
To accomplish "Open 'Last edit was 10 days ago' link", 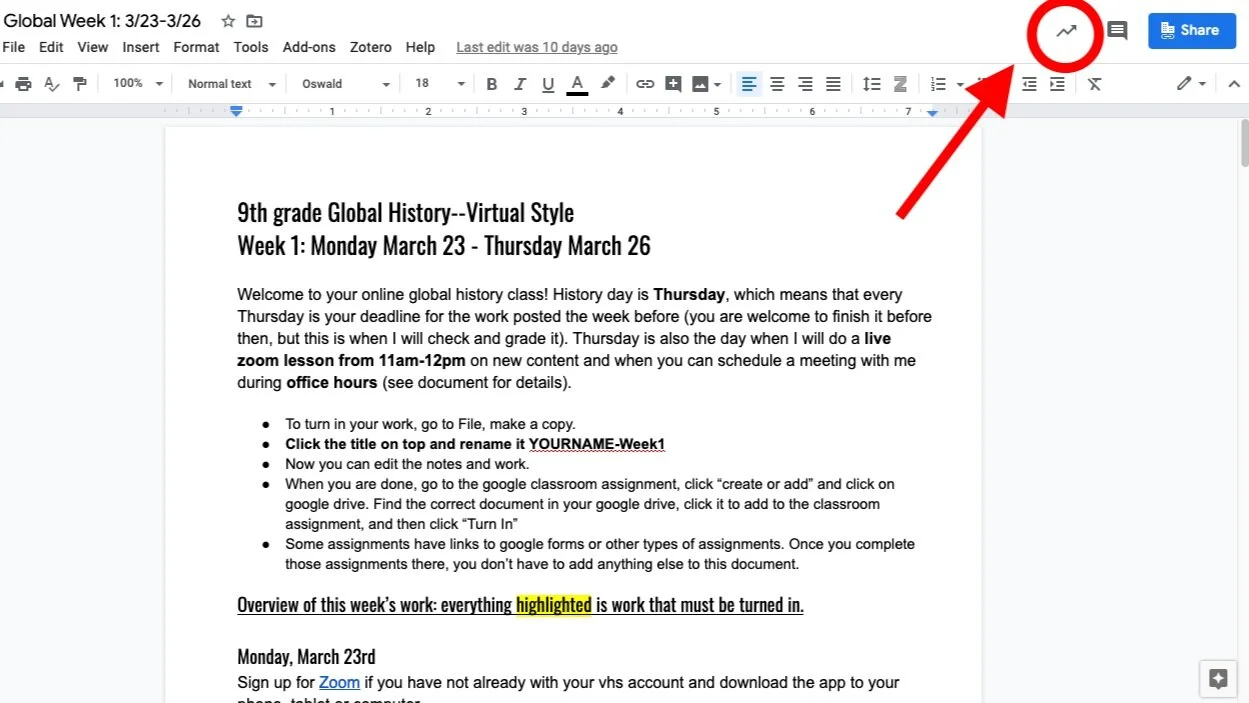I will tap(537, 47).
